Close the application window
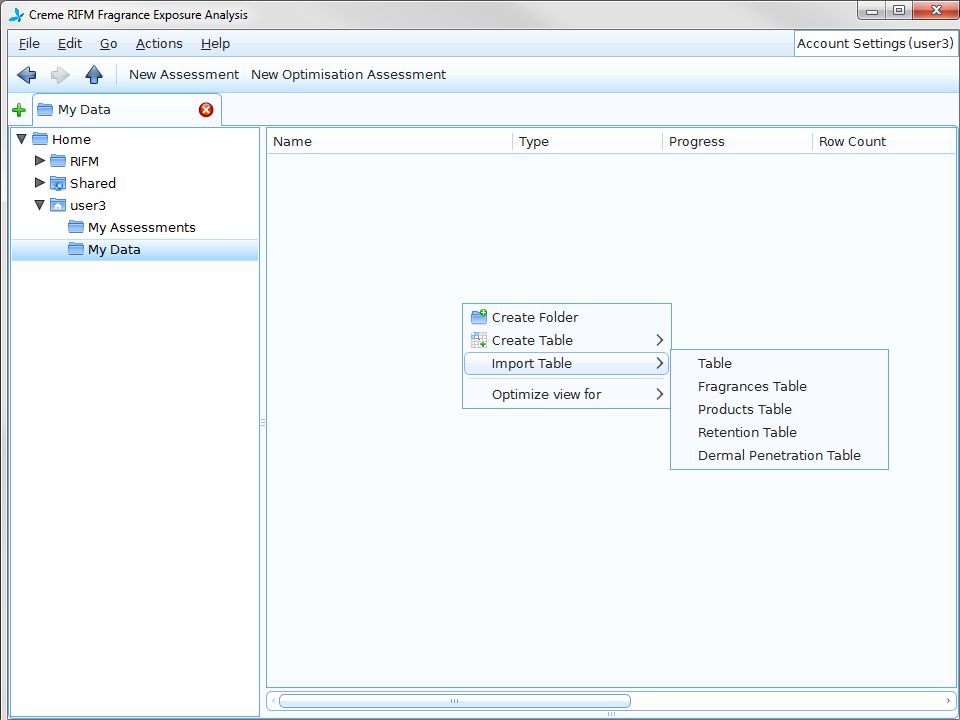The width and height of the screenshot is (960, 720). pos(936,11)
